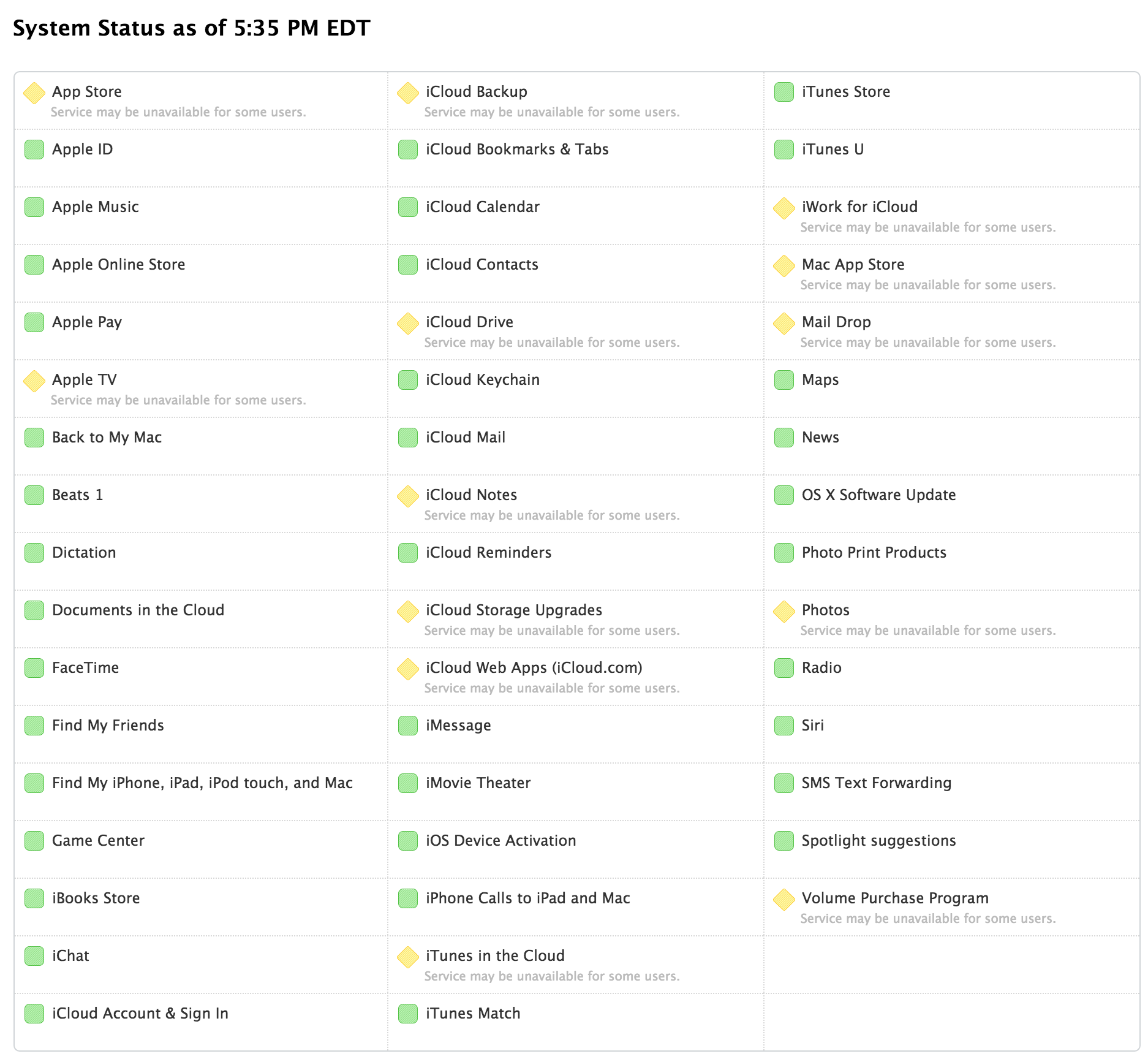Click the green icon beside Game Center

[34, 841]
